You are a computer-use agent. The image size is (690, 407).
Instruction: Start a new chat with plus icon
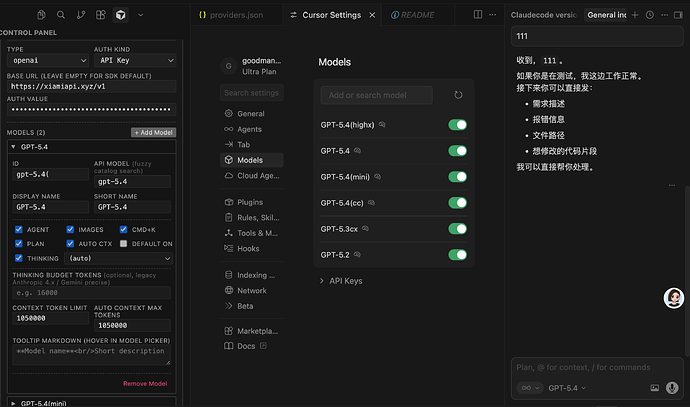pyautogui.click(x=635, y=15)
